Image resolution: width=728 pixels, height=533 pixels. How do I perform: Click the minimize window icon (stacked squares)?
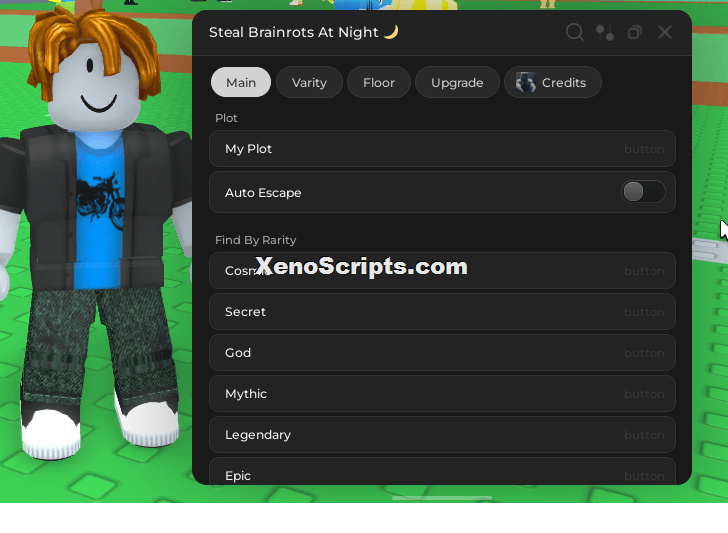635,32
